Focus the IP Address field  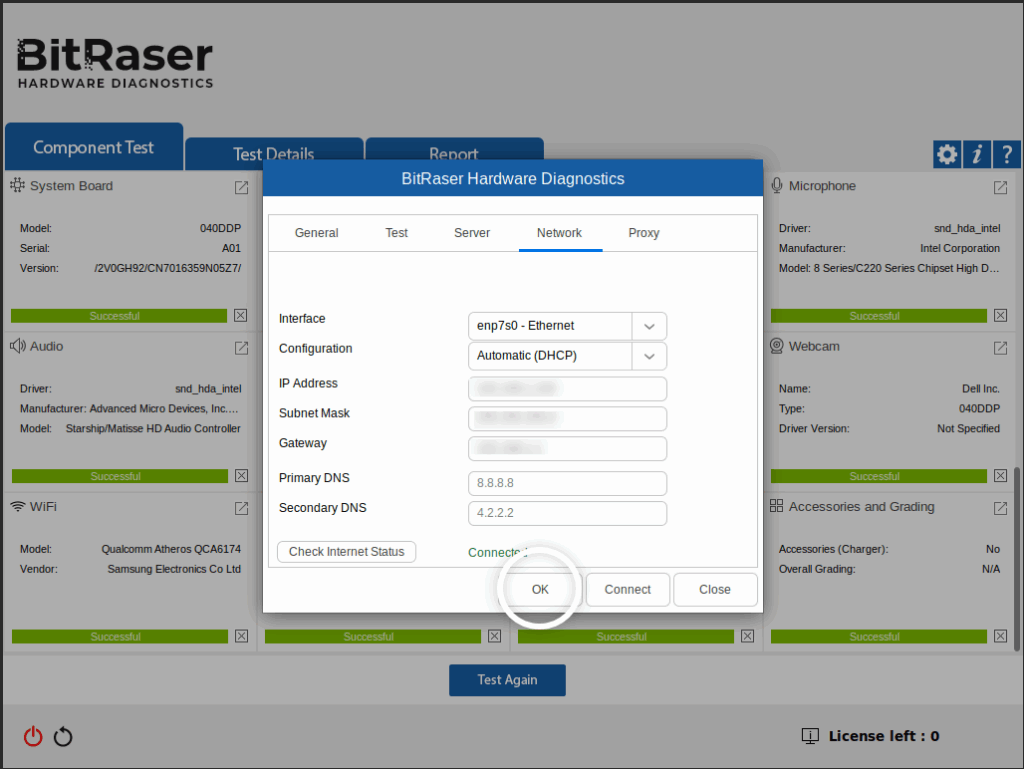pos(568,388)
